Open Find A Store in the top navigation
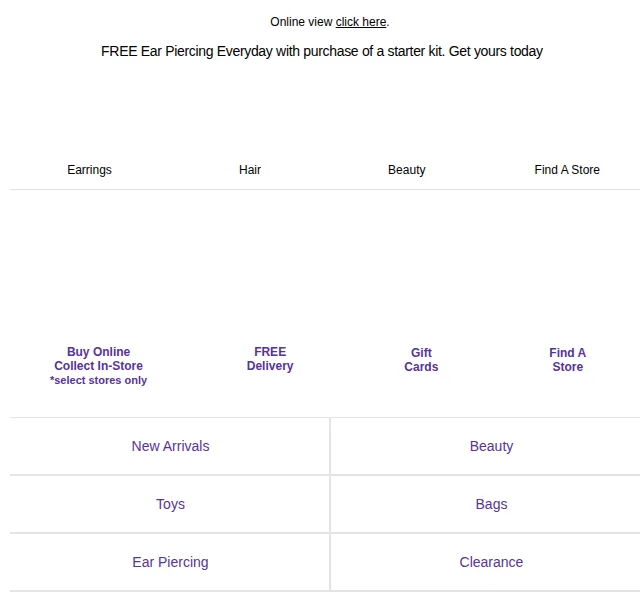640x600 pixels. (567, 169)
